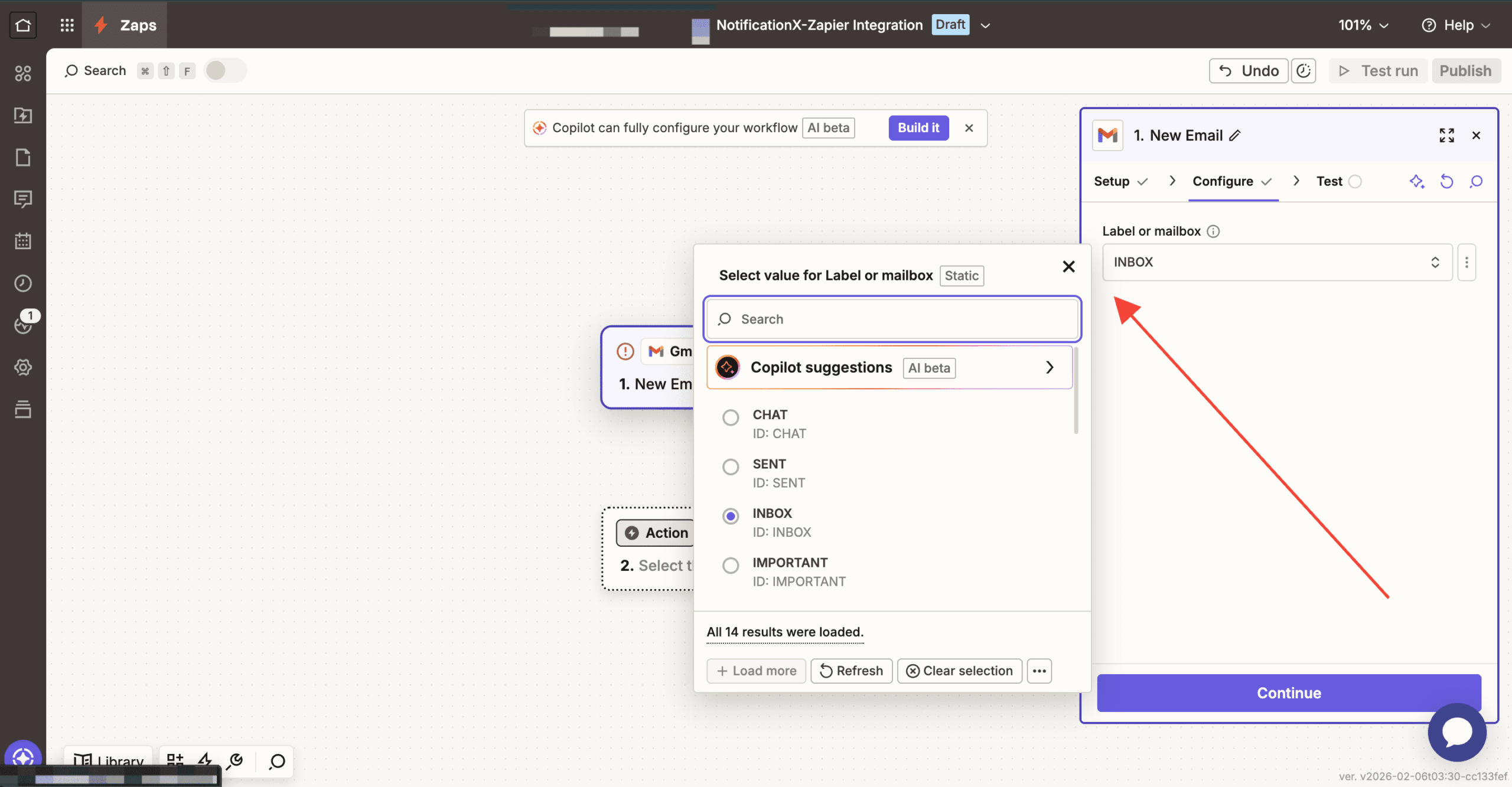Click the Continue button
Screen dimensions: 1512x787
pos(1288,693)
